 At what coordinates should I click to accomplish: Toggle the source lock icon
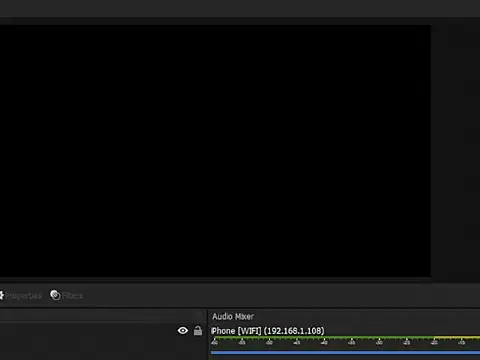click(198, 331)
